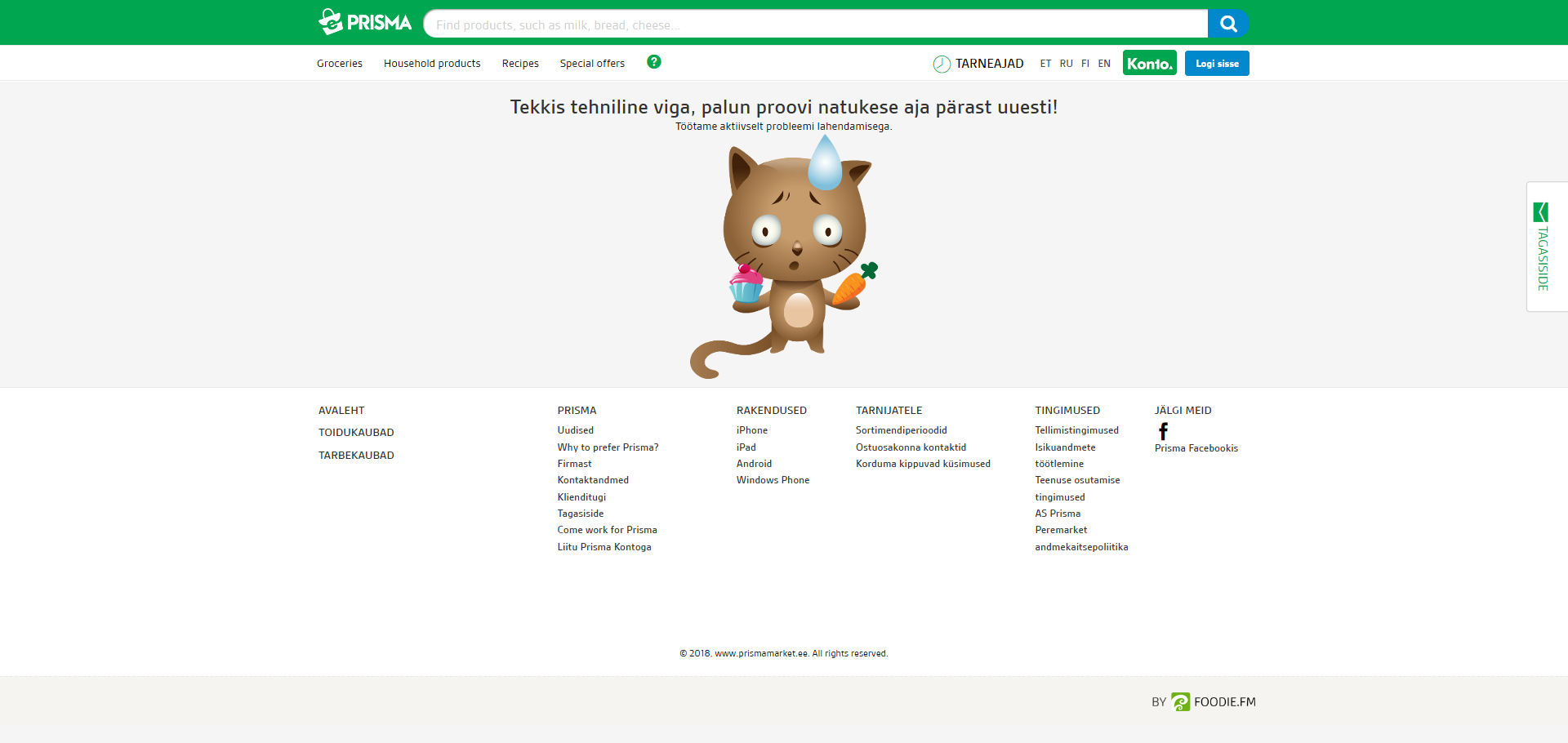Switch language to RU
Image resolution: width=1568 pixels, height=743 pixels.
pyautogui.click(x=1066, y=64)
